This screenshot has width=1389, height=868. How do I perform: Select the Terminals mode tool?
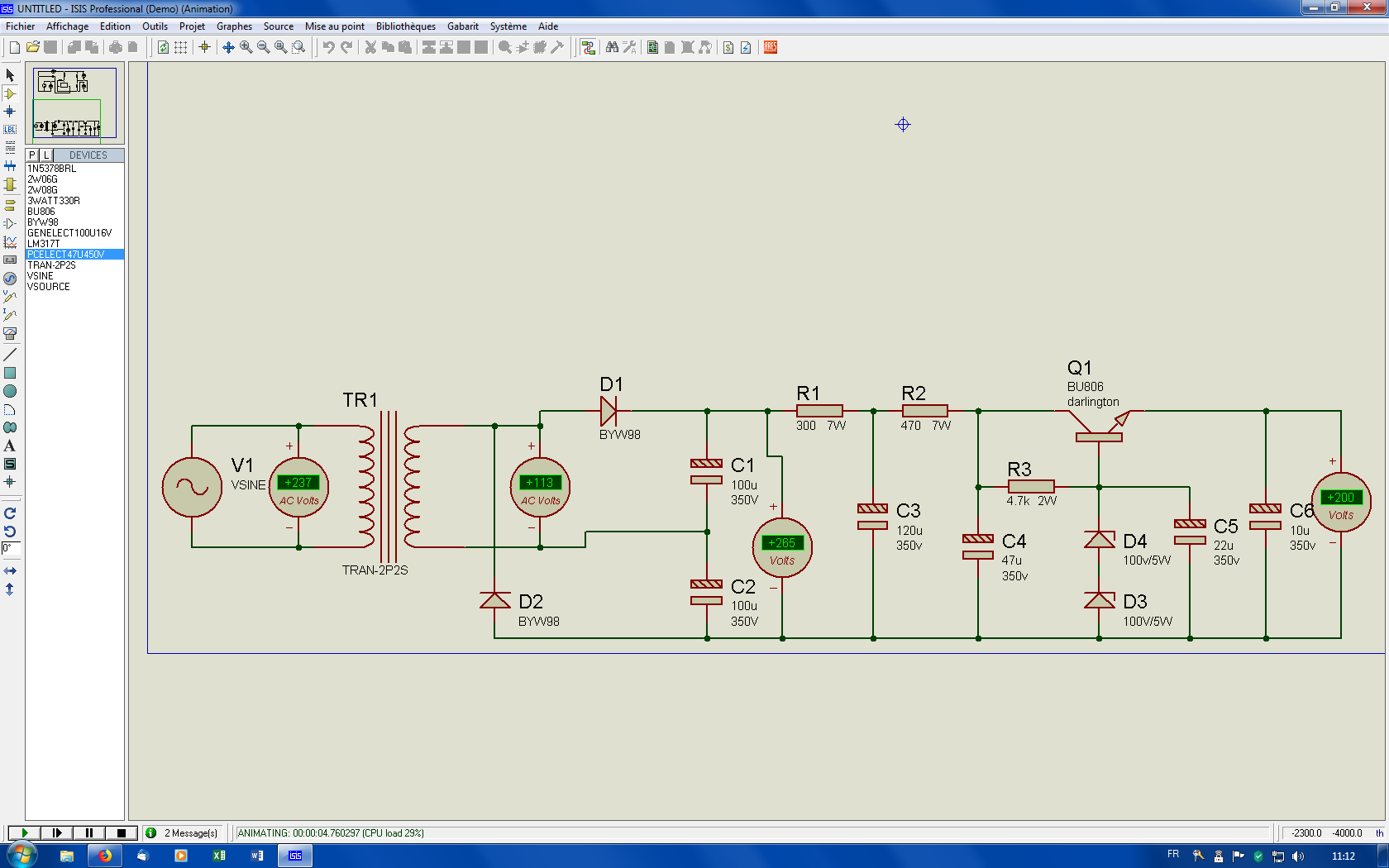tap(10, 205)
